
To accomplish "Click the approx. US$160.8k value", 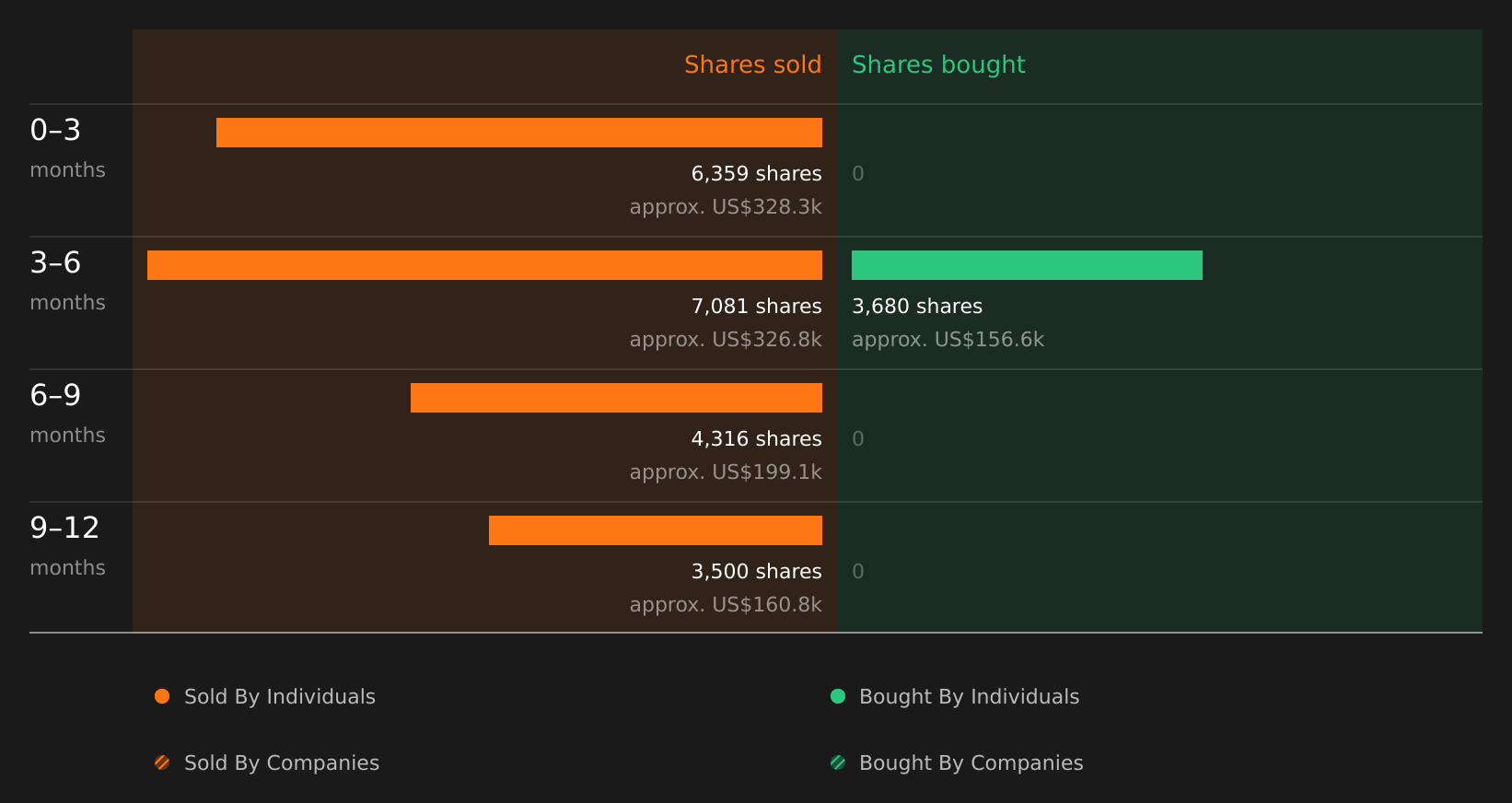I will coord(726,605).
